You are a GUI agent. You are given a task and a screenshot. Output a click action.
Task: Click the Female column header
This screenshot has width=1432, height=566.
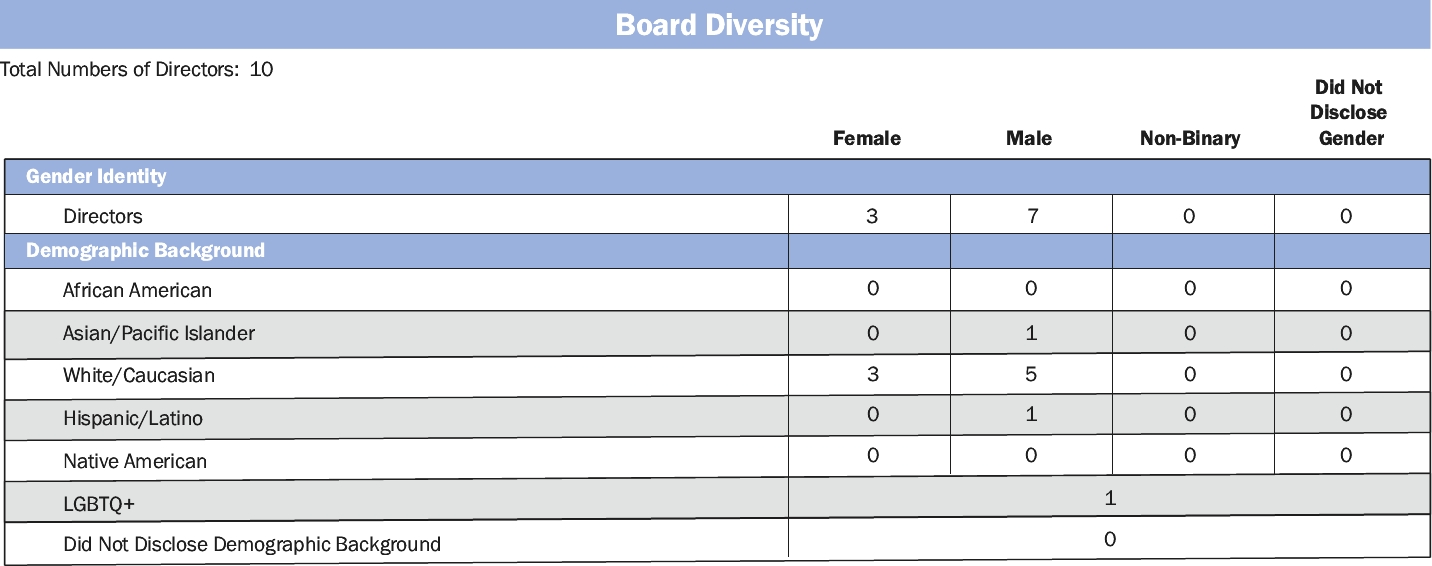point(866,139)
